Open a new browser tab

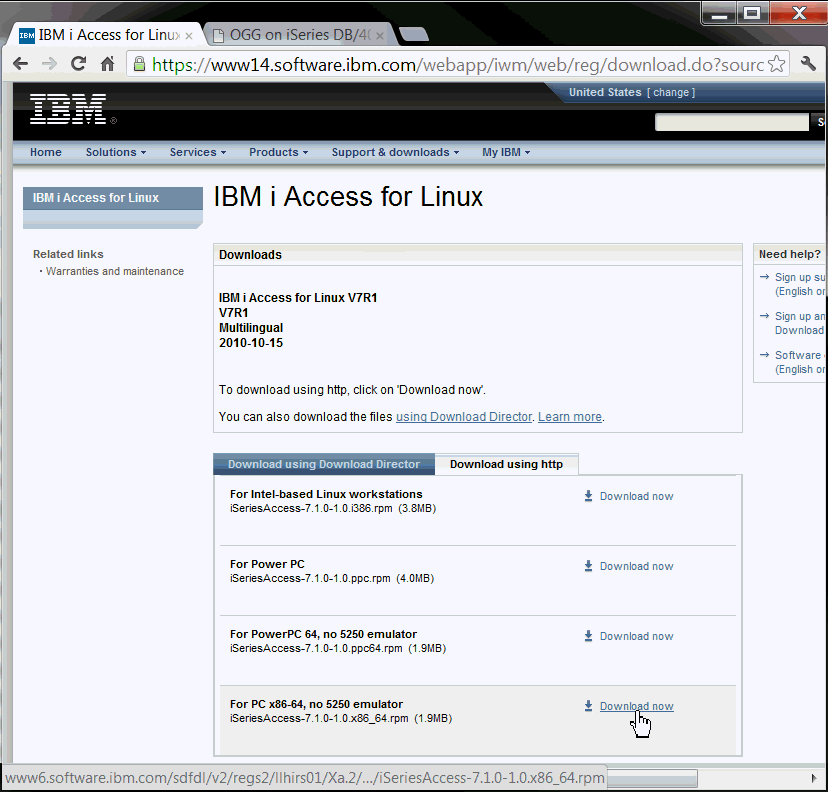414,34
